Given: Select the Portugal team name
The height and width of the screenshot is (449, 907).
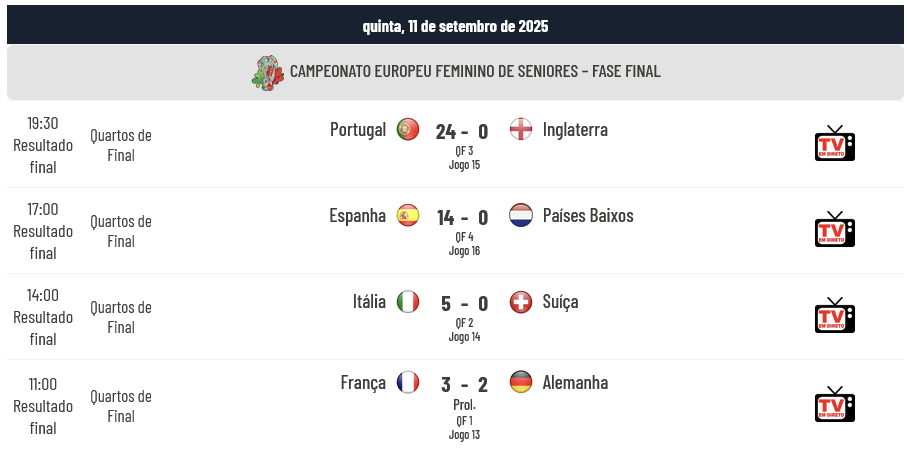Looking at the screenshot, I should point(358,129).
